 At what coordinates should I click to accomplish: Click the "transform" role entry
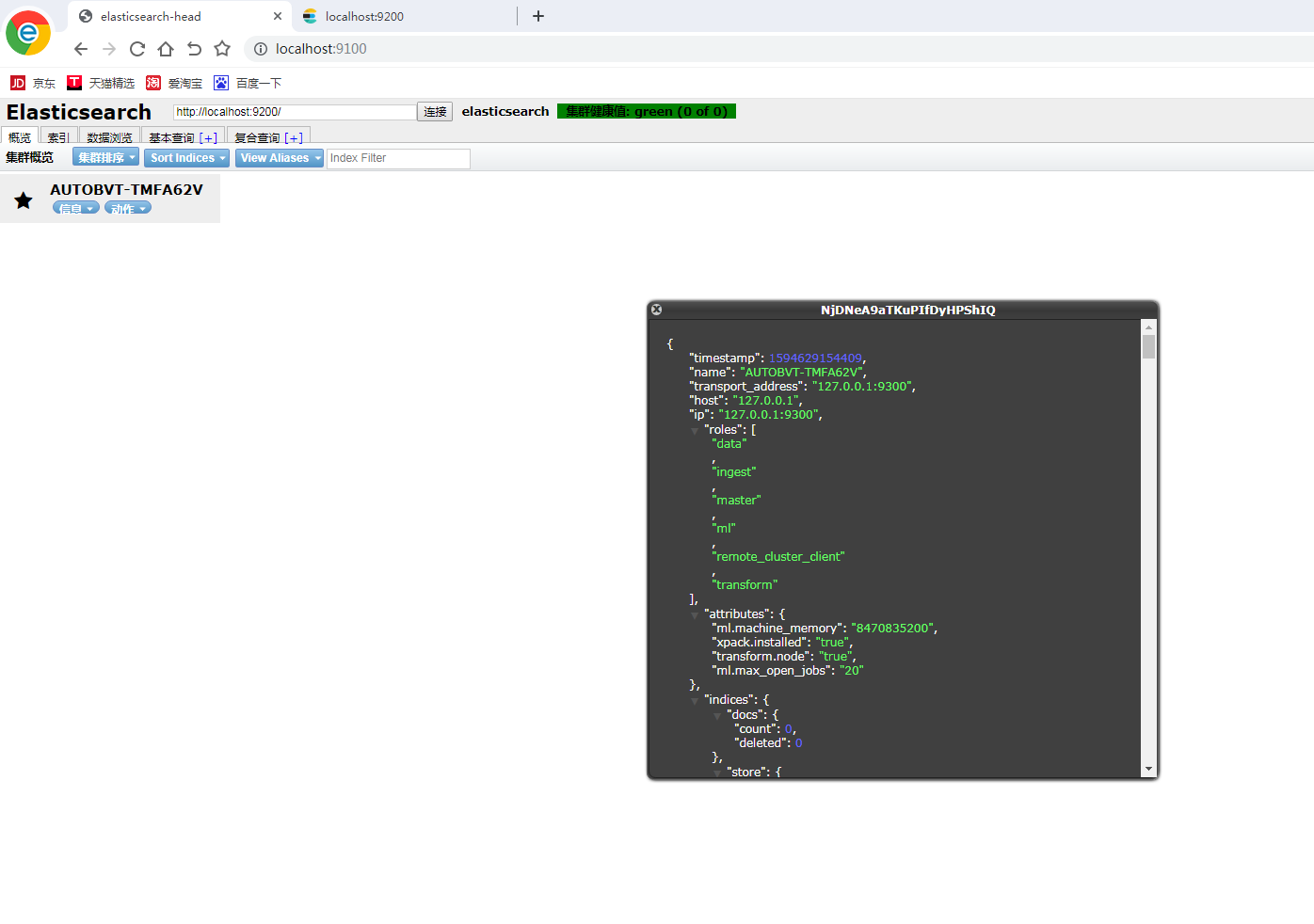745,584
